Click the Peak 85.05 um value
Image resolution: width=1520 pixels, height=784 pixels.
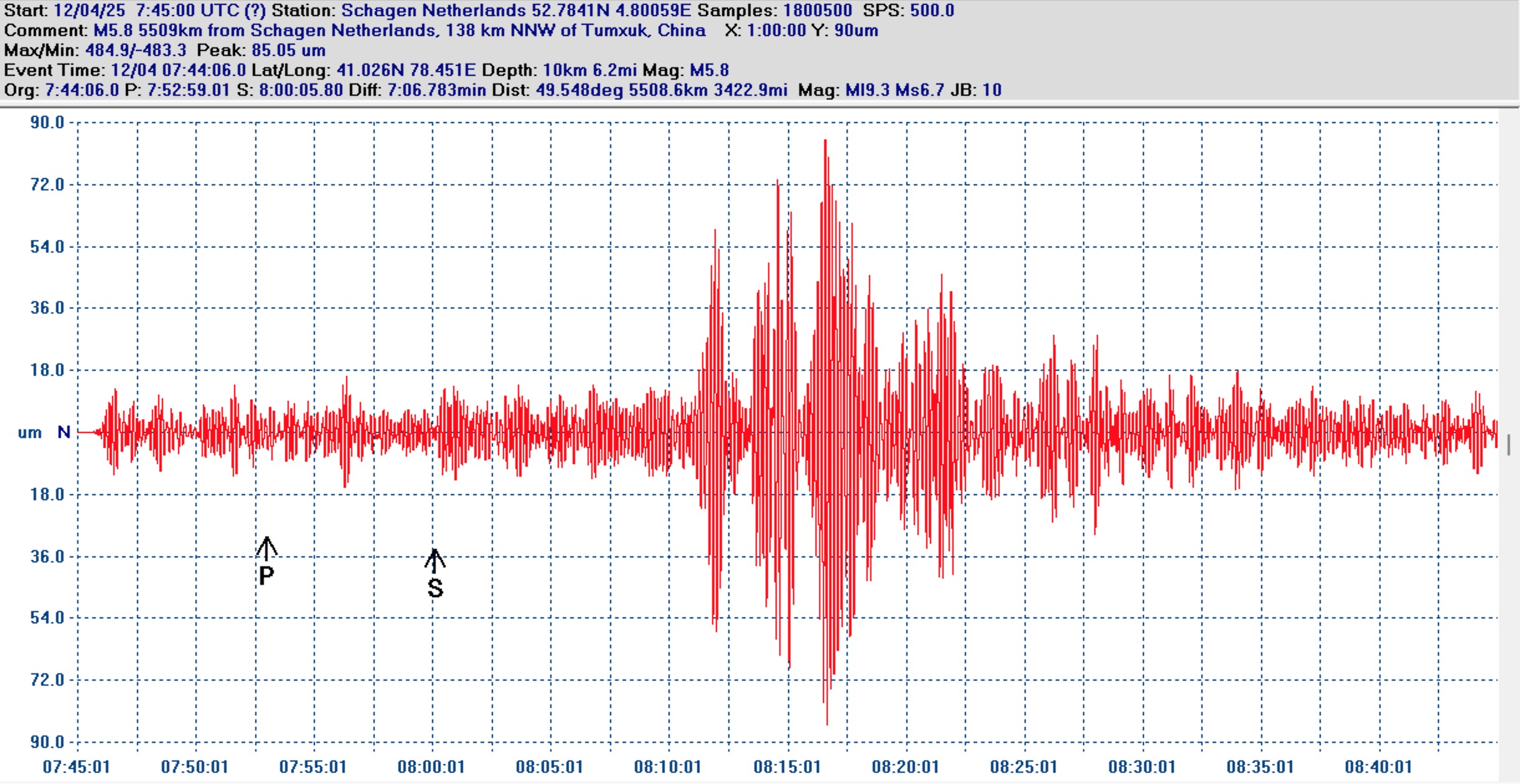pyautogui.click(x=288, y=50)
